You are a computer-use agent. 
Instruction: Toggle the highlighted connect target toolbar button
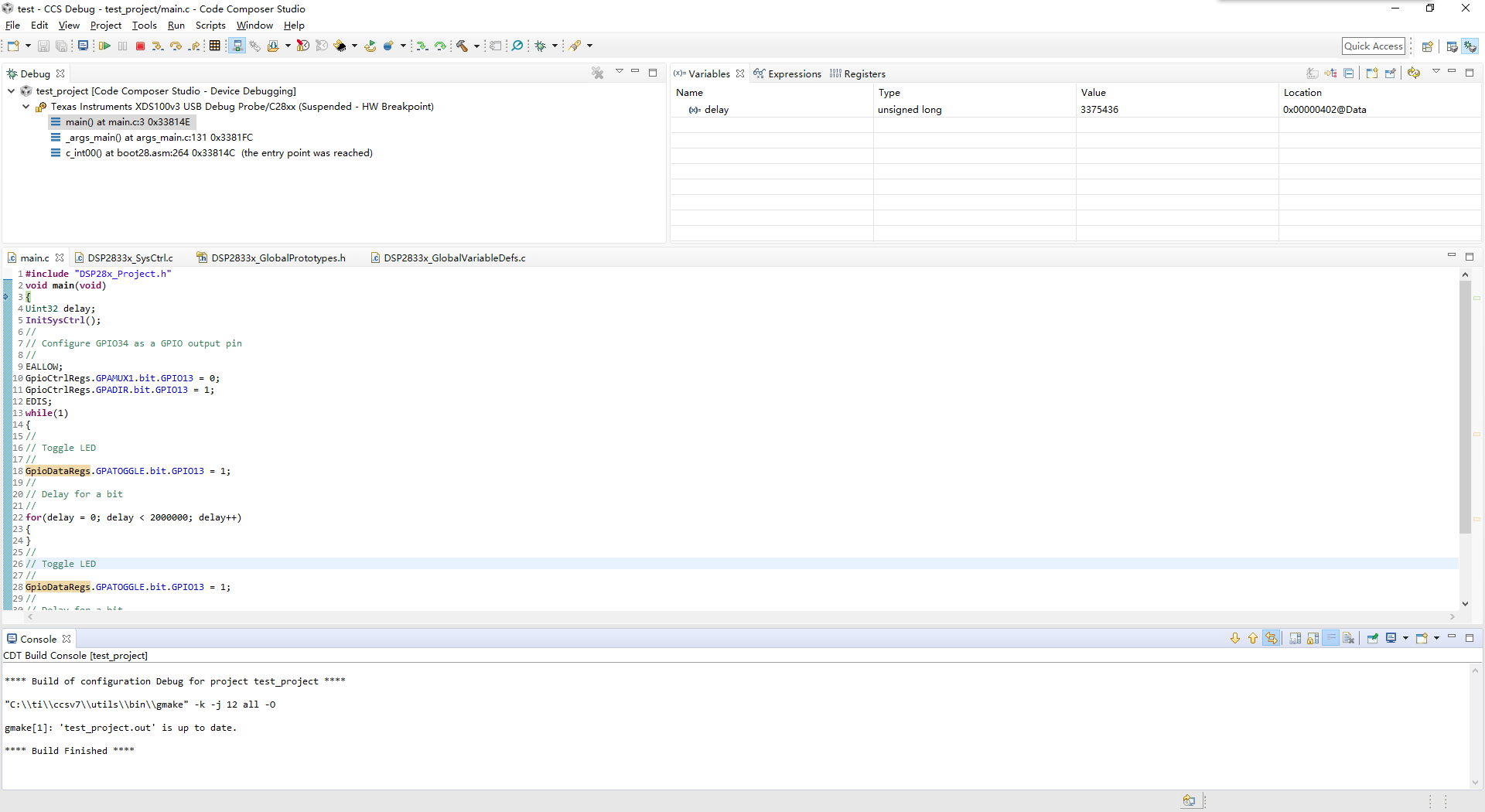pyautogui.click(x=237, y=46)
